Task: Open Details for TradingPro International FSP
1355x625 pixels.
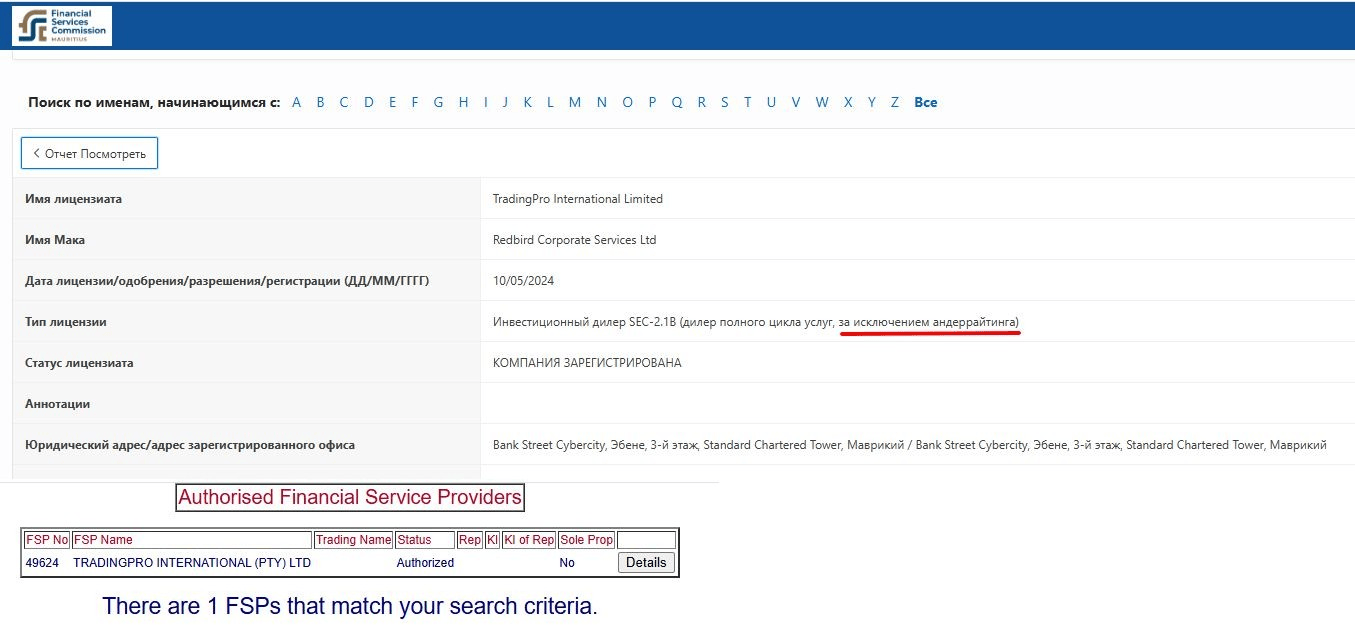Action: 646,562
